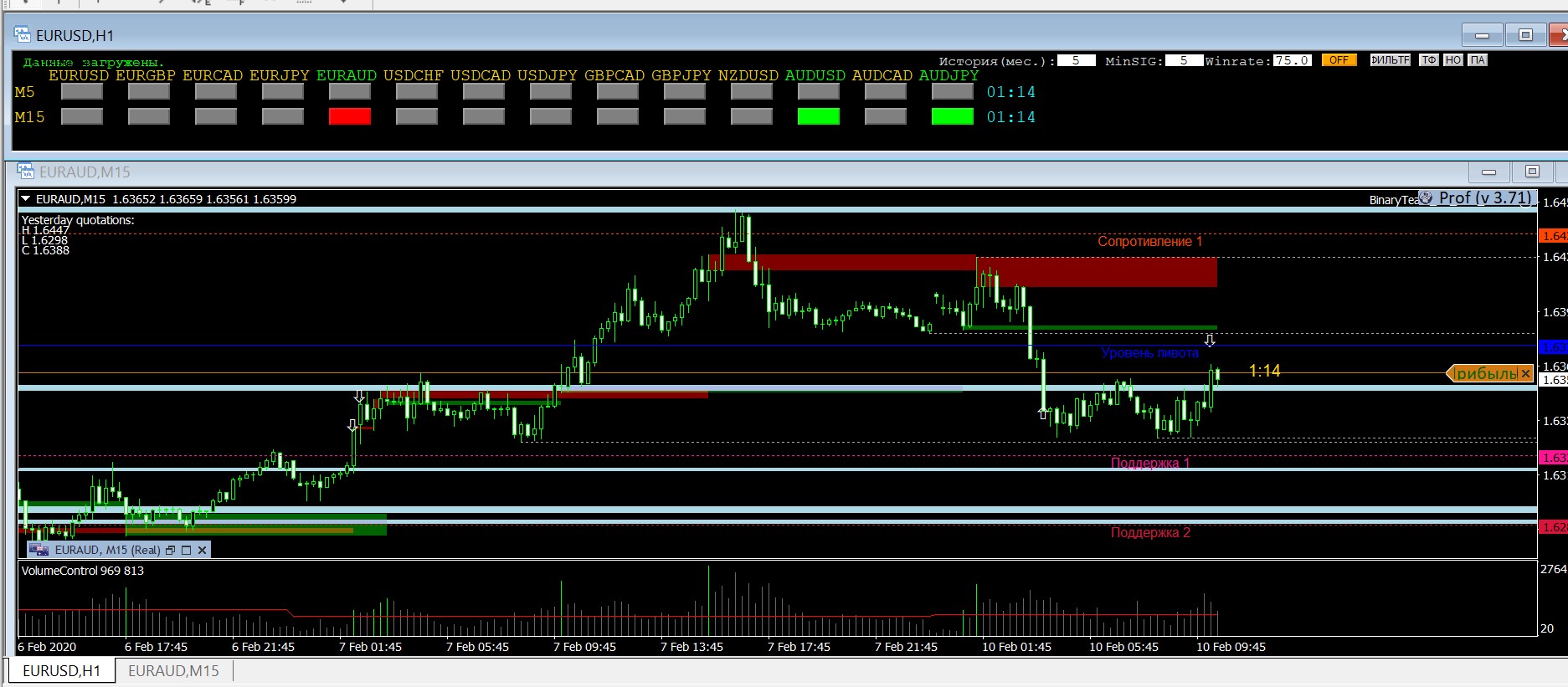
Task: Click the M5 NZDUSD signal box
Action: 752,91
